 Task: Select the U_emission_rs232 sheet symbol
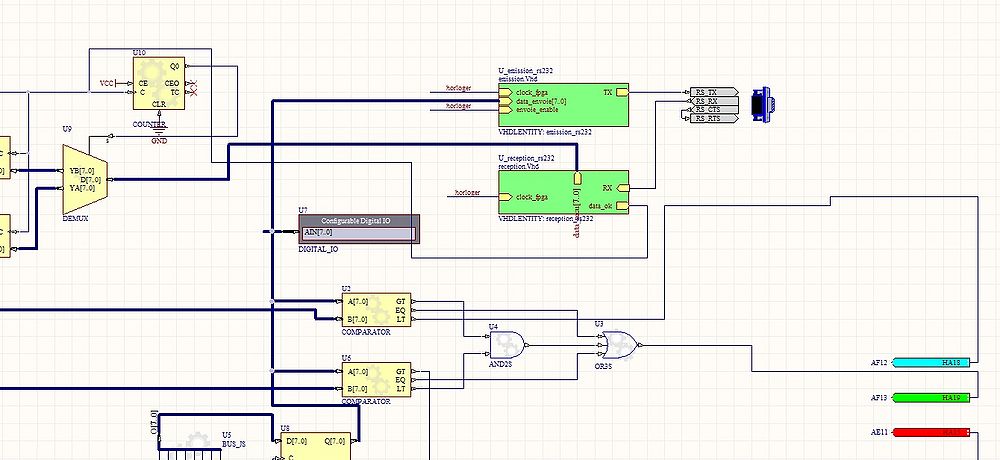pyautogui.click(x=563, y=105)
